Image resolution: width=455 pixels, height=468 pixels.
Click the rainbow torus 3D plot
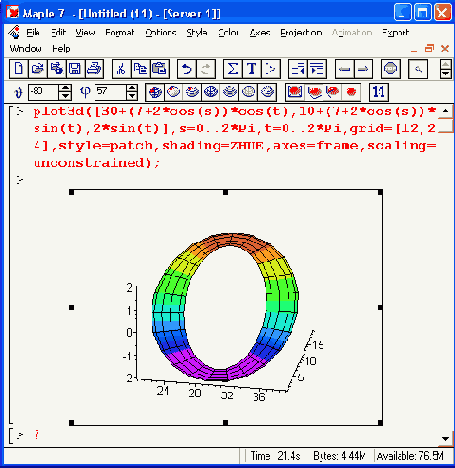(225, 307)
